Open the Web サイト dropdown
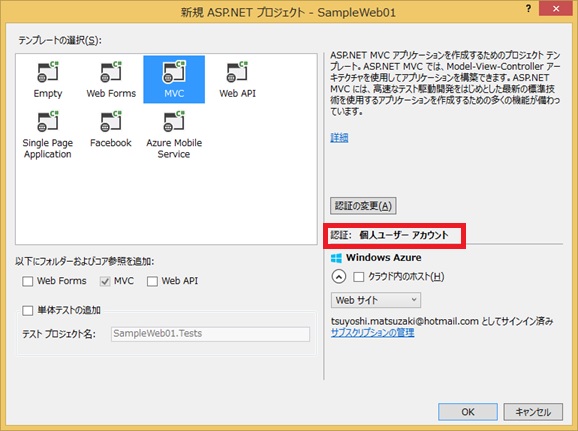This screenshot has width=578, height=431. [376, 300]
